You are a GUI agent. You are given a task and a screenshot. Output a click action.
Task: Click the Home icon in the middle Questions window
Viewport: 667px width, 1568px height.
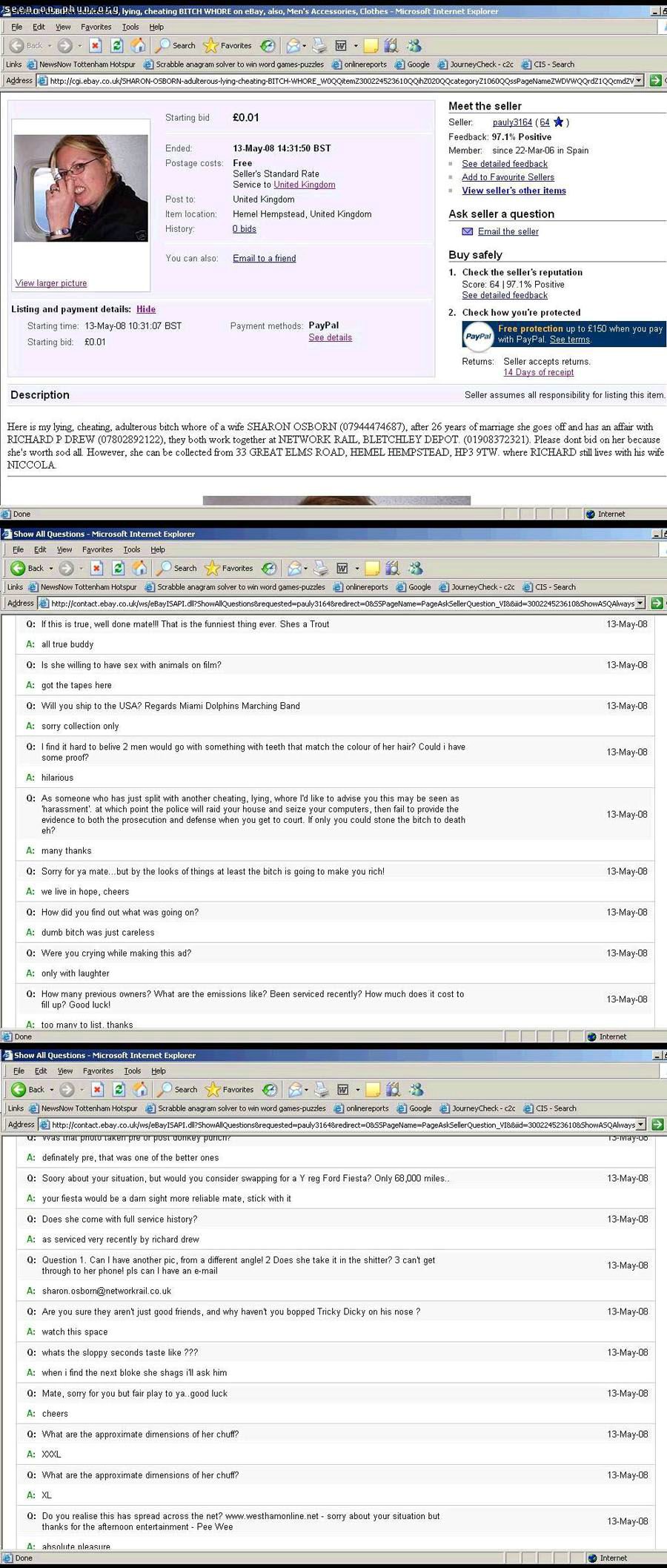coord(139,568)
